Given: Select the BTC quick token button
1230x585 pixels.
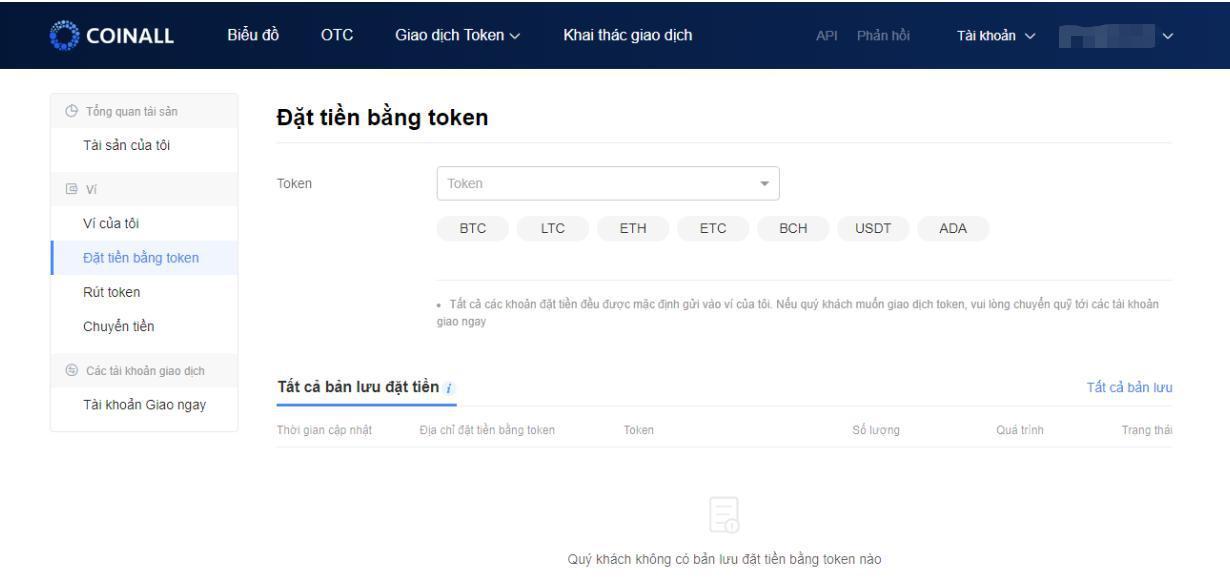Looking at the screenshot, I should point(472,227).
